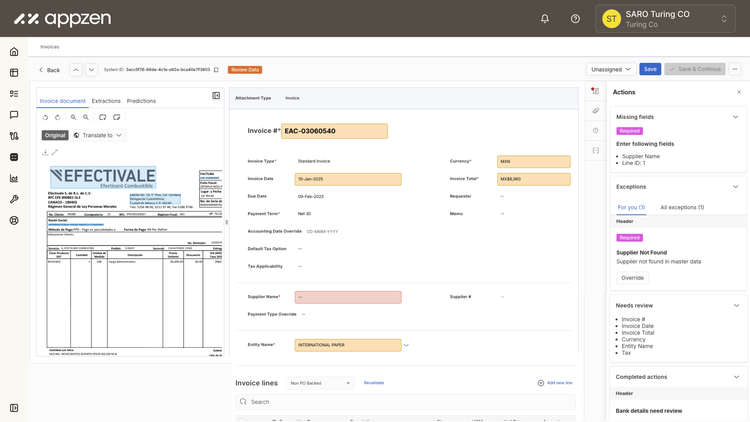This screenshot has height=422, width=750.
Task: Click the appzen logo
Action: pyautogui.click(x=63, y=19)
